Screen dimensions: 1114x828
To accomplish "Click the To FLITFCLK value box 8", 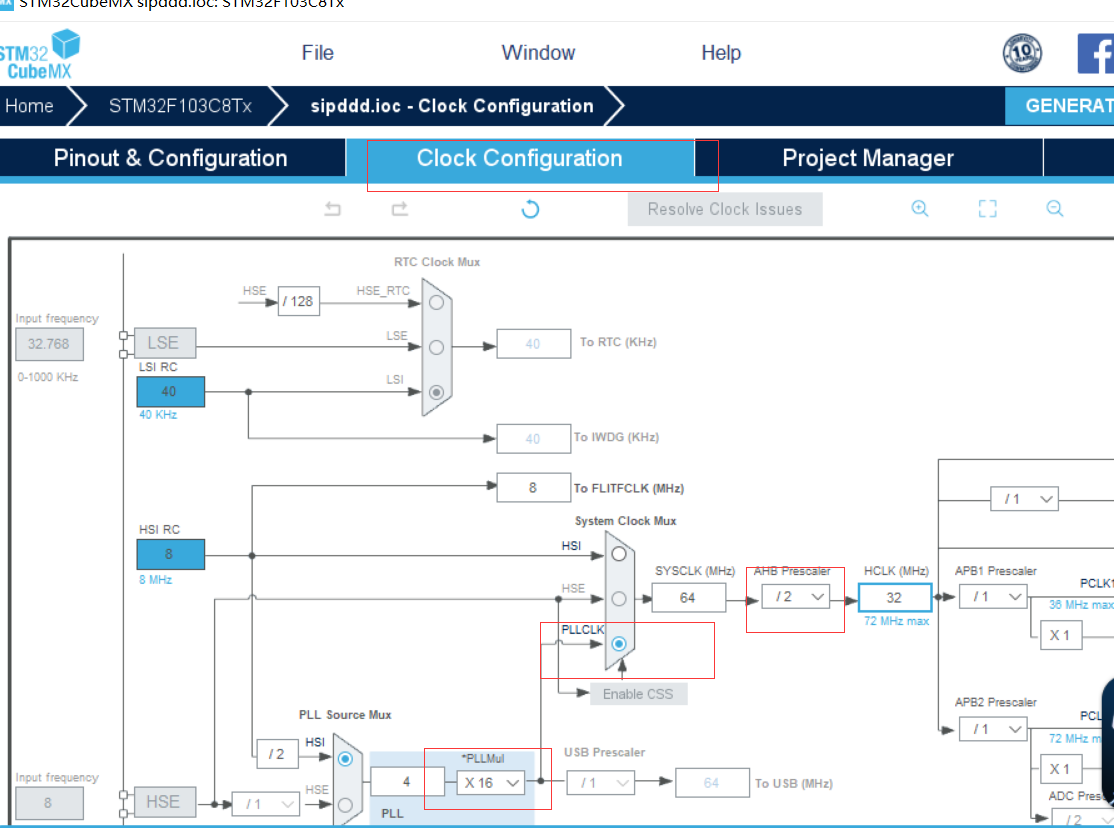I will click(x=534, y=488).
